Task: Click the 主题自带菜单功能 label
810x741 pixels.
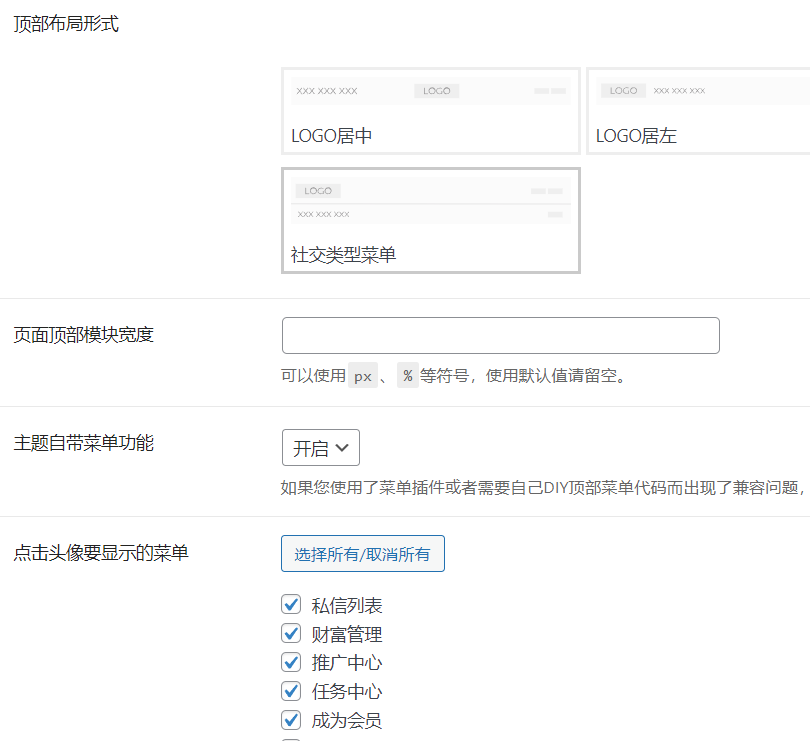Action: click(84, 443)
